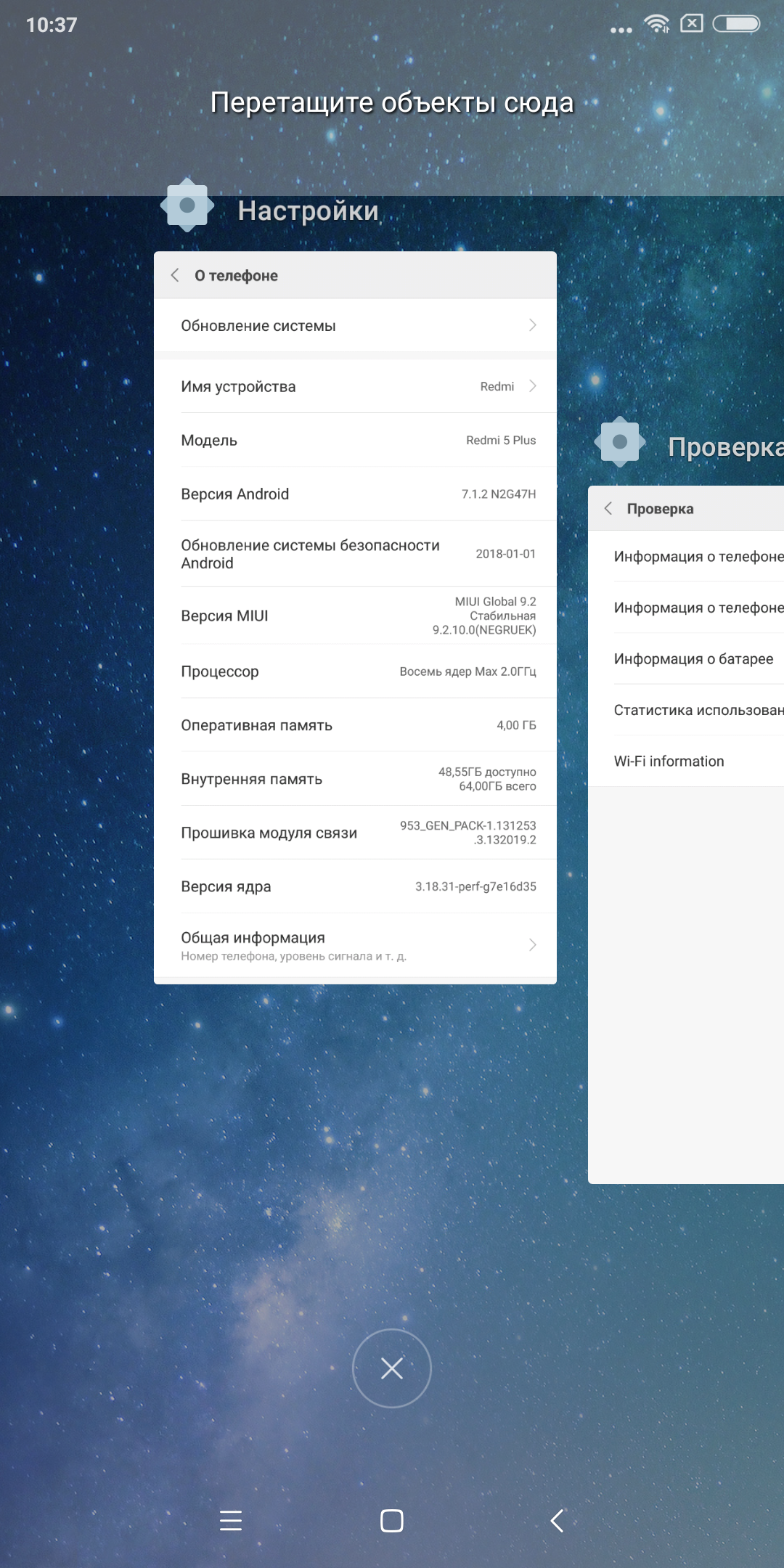Tap the battery status icon
The height and width of the screenshot is (1568, 784).
736,24
